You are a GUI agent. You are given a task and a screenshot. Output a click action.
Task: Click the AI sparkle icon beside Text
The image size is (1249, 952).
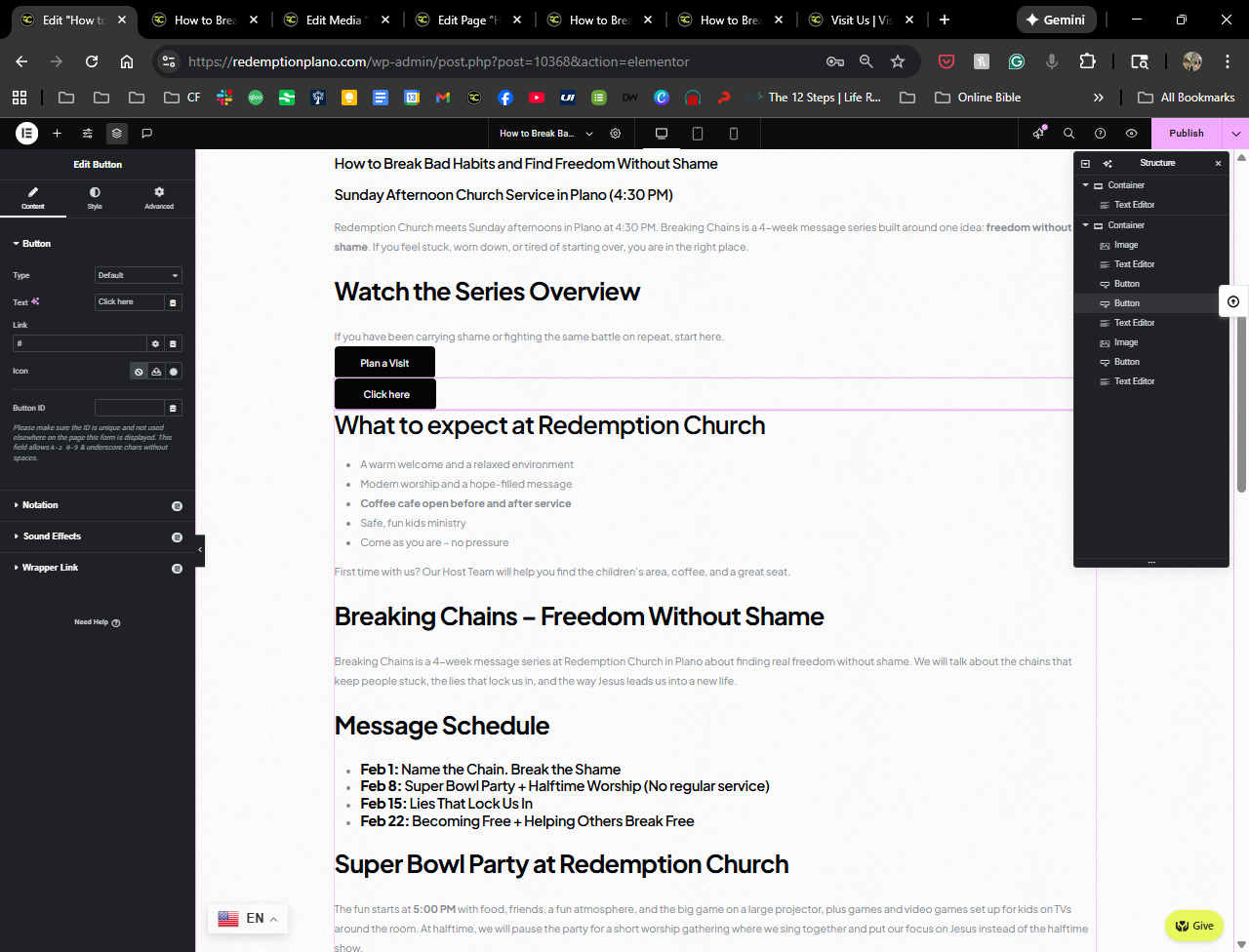point(36,301)
